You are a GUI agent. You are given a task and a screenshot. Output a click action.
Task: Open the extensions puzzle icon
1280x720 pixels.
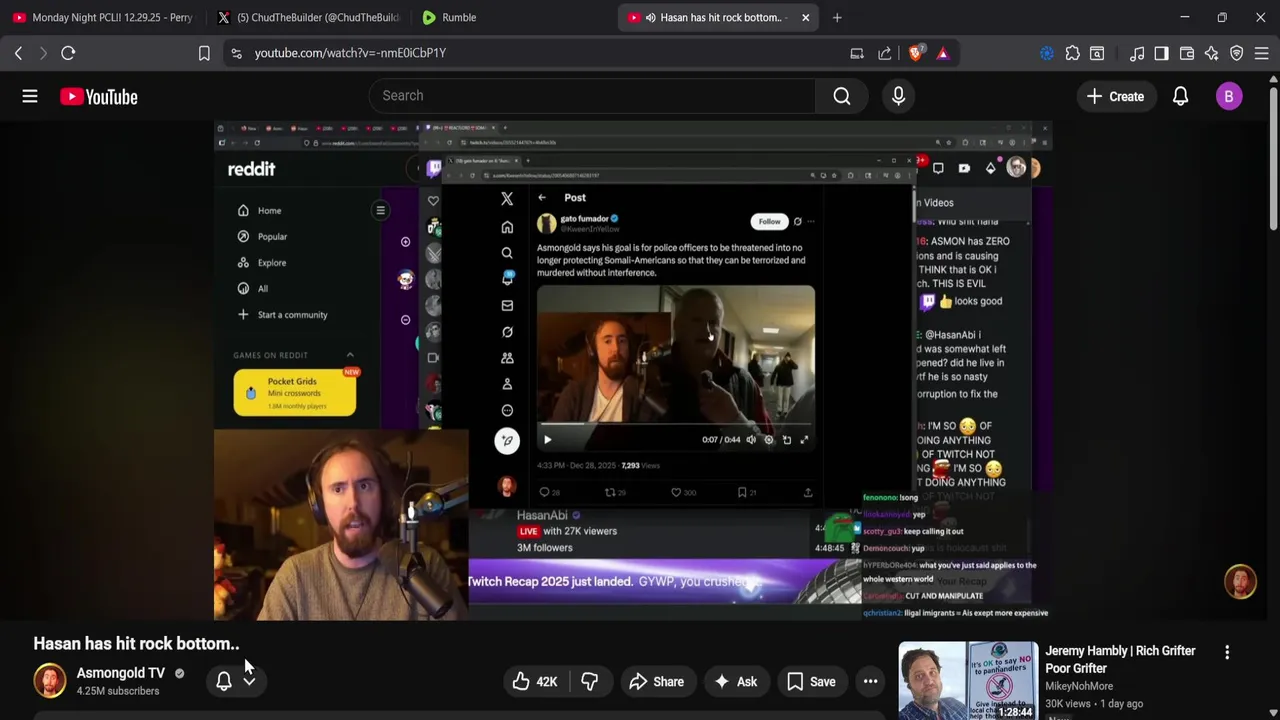pos(1072,53)
